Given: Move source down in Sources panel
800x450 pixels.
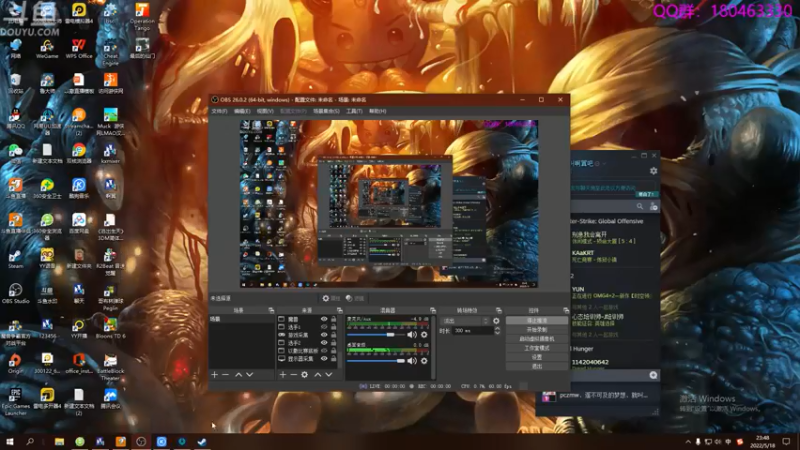Looking at the screenshot, I should click(329, 374).
